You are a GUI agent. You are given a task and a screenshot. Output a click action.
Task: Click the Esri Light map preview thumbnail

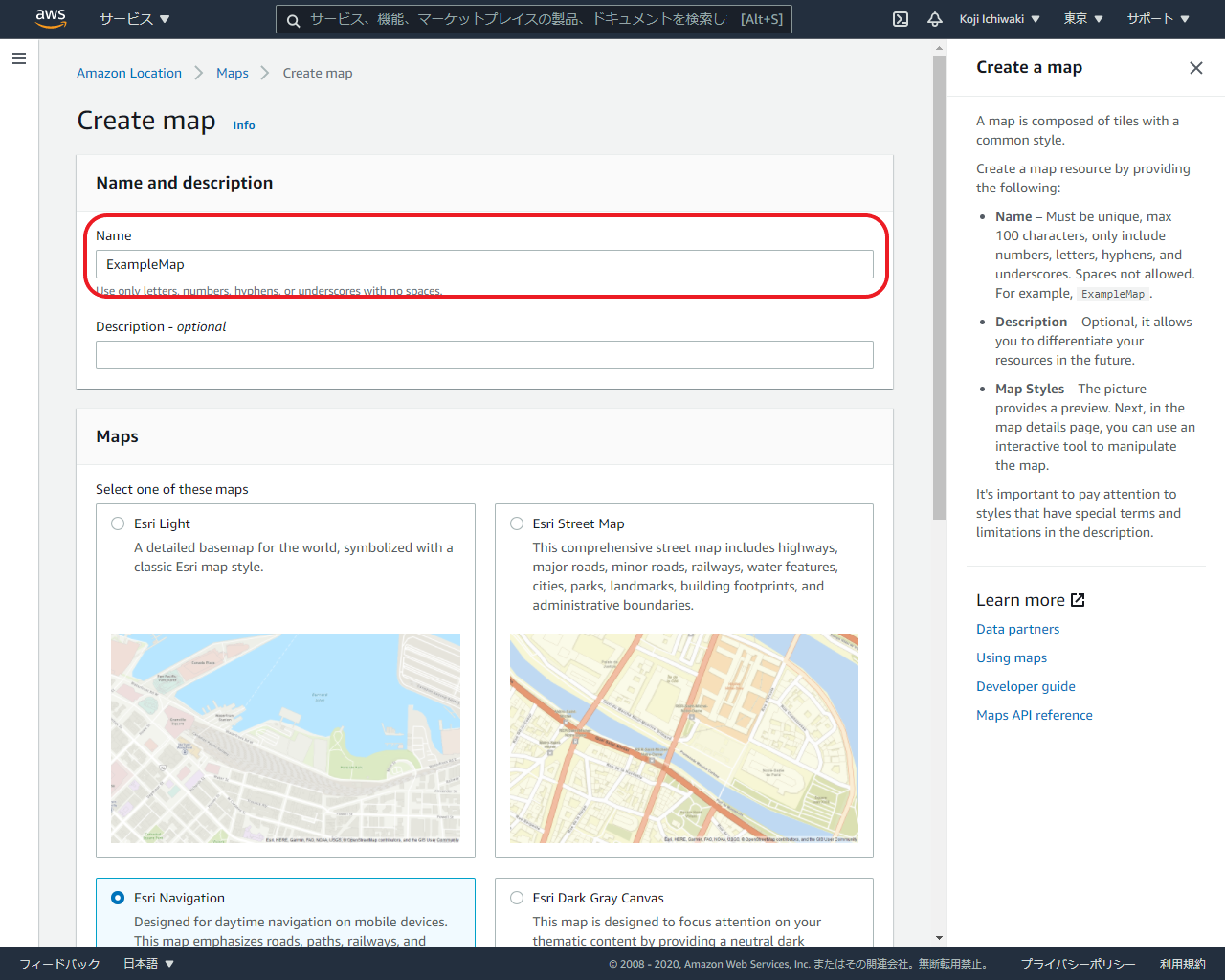(x=285, y=738)
